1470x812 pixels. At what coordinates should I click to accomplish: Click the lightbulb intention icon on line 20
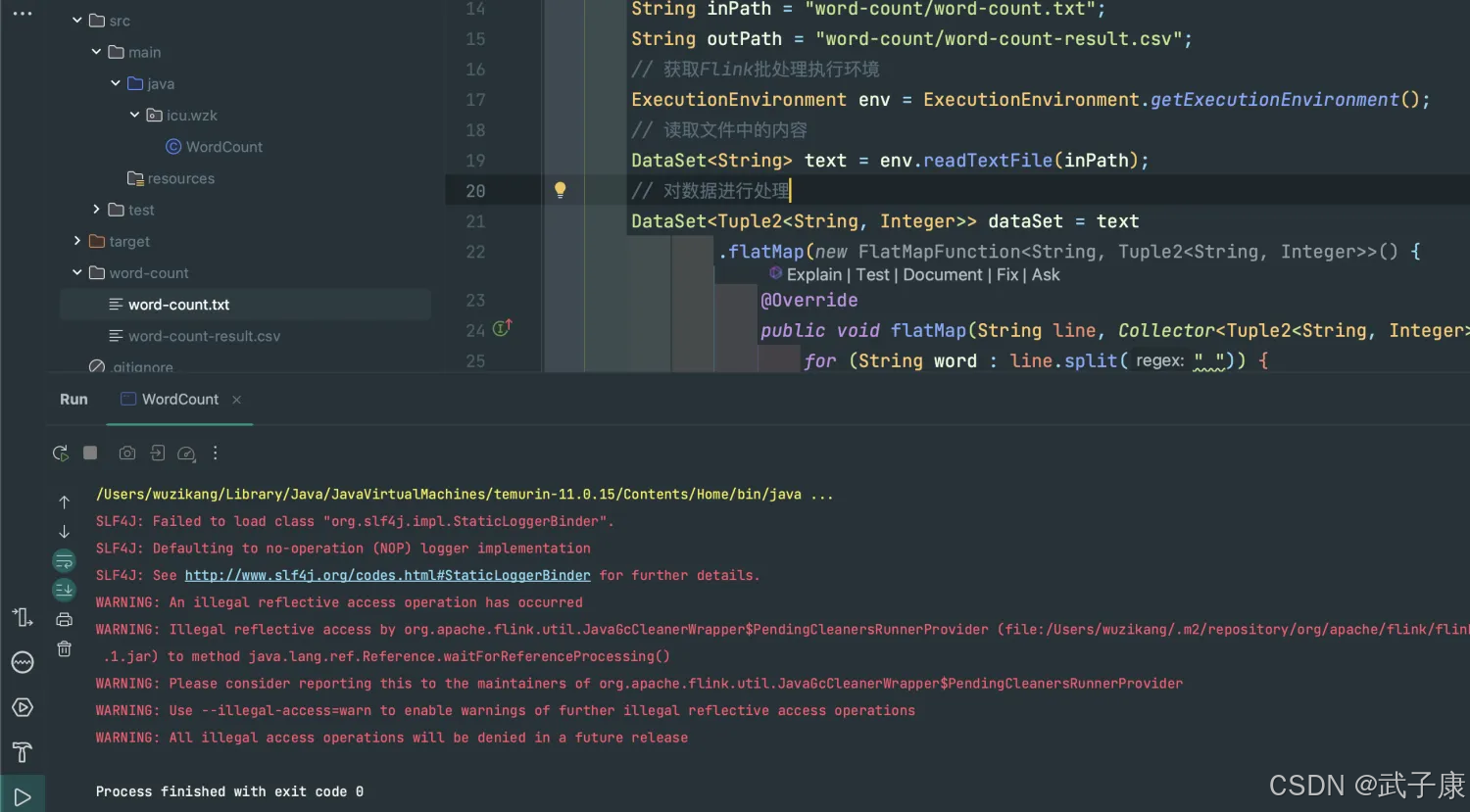coord(560,190)
